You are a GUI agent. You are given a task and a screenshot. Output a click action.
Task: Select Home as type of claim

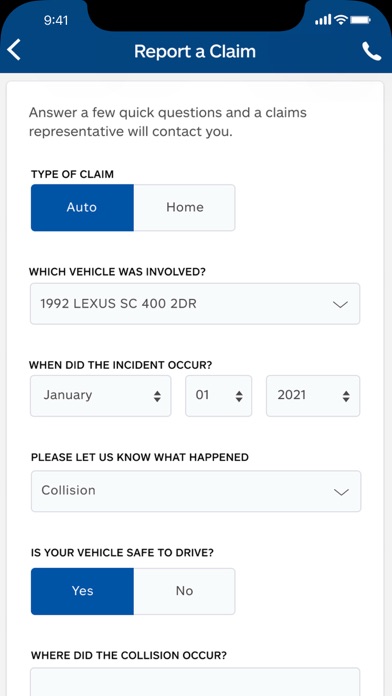[185, 208]
